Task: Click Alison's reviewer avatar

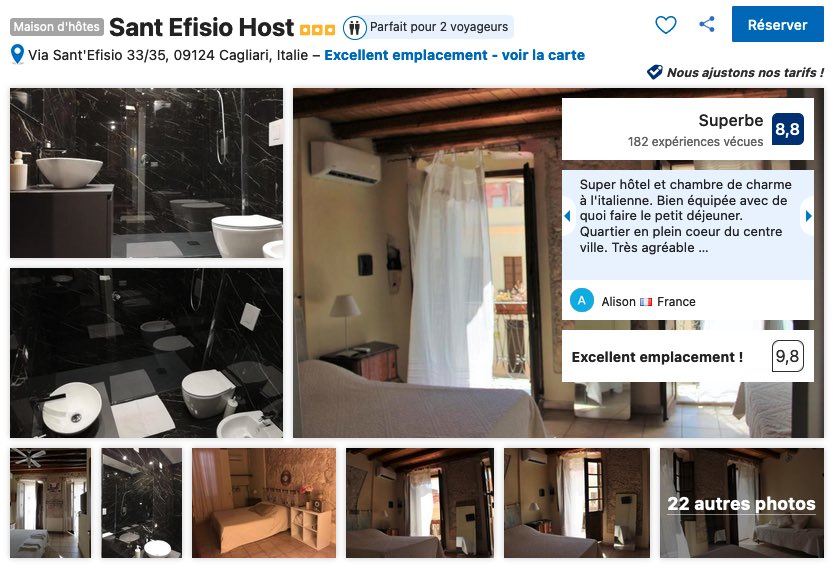Action: click(582, 300)
